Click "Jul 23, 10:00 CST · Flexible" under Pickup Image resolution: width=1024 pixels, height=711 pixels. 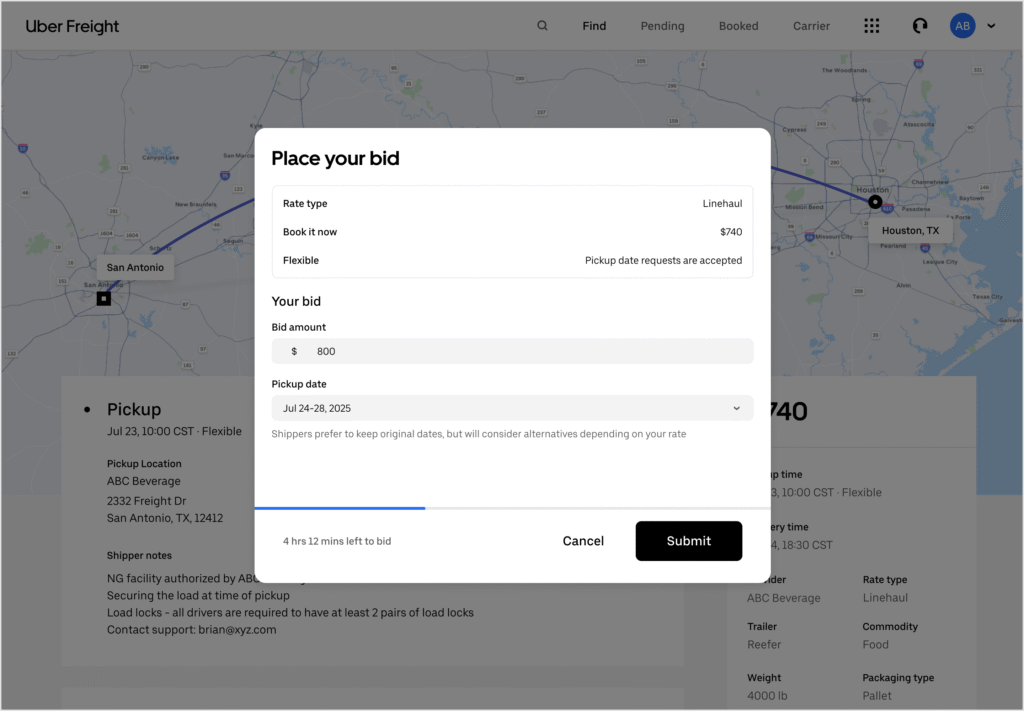click(x=174, y=432)
